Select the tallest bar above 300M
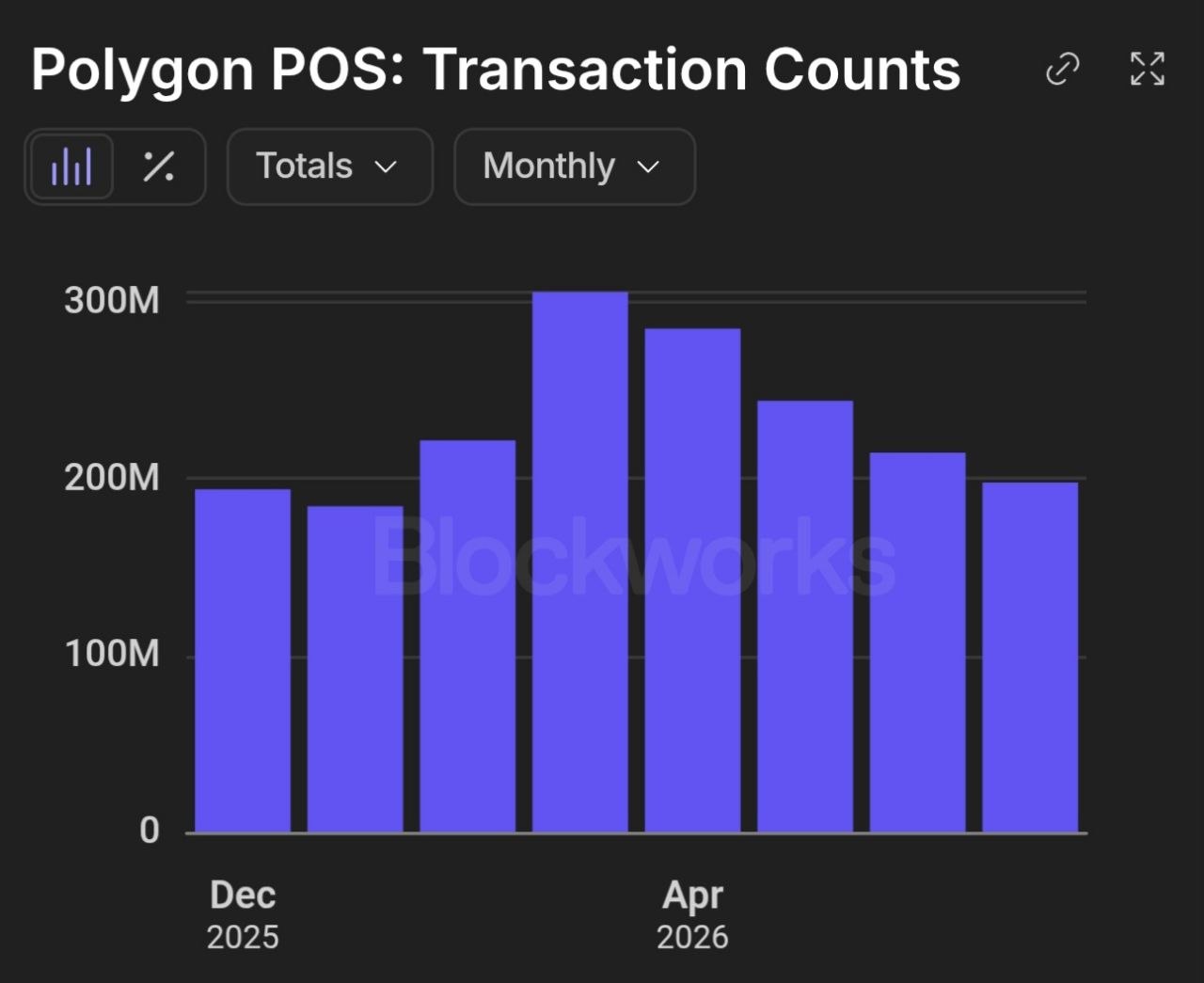Image resolution: width=1204 pixels, height=983 pixels. 580,562
